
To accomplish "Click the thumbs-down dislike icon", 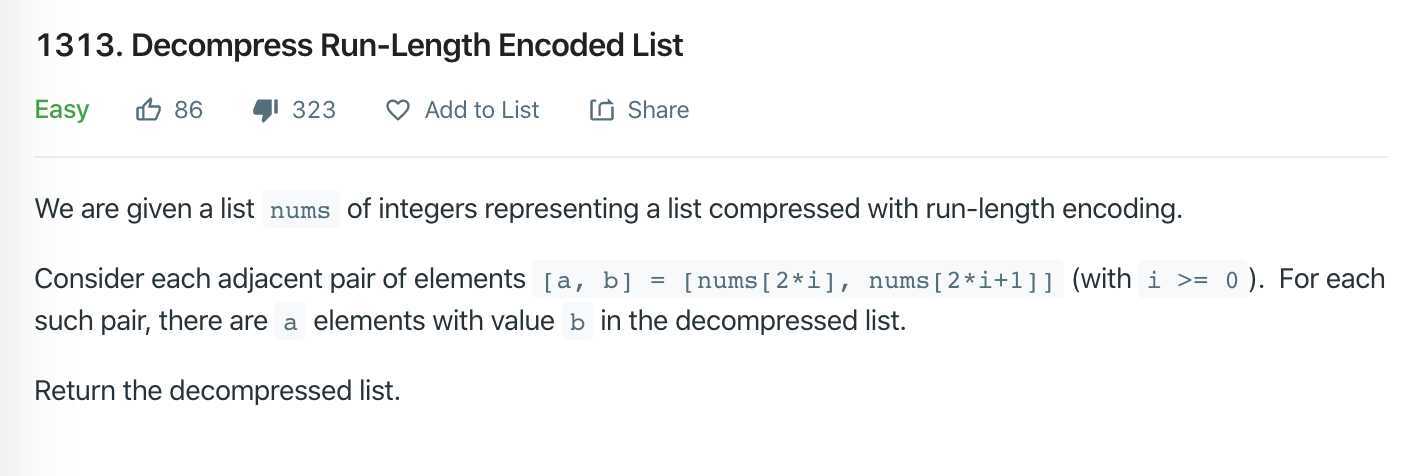I will (x=265, y=110).
